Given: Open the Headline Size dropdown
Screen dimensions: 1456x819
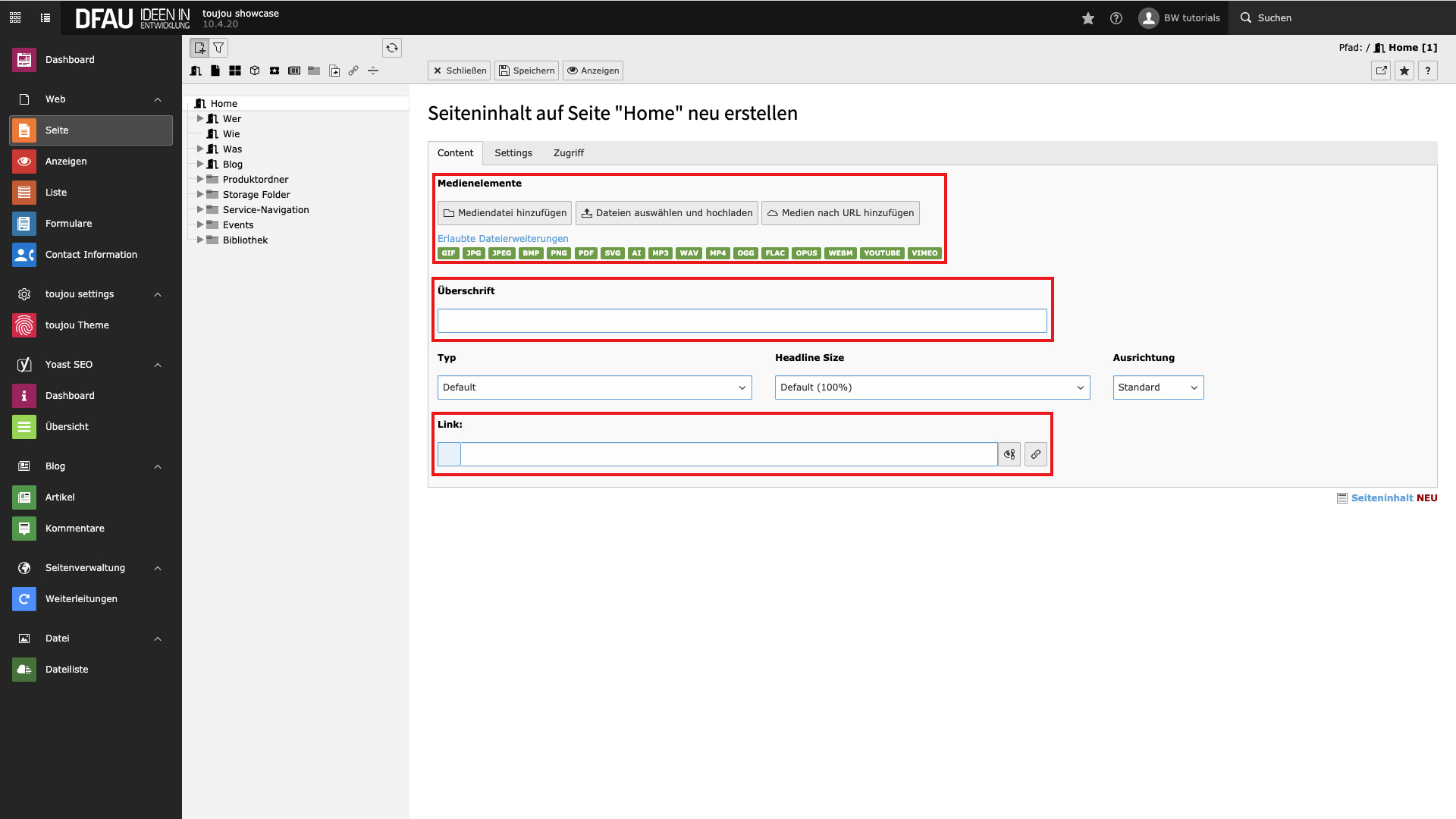Looking at the screenshot, I should tap(932, 388).
